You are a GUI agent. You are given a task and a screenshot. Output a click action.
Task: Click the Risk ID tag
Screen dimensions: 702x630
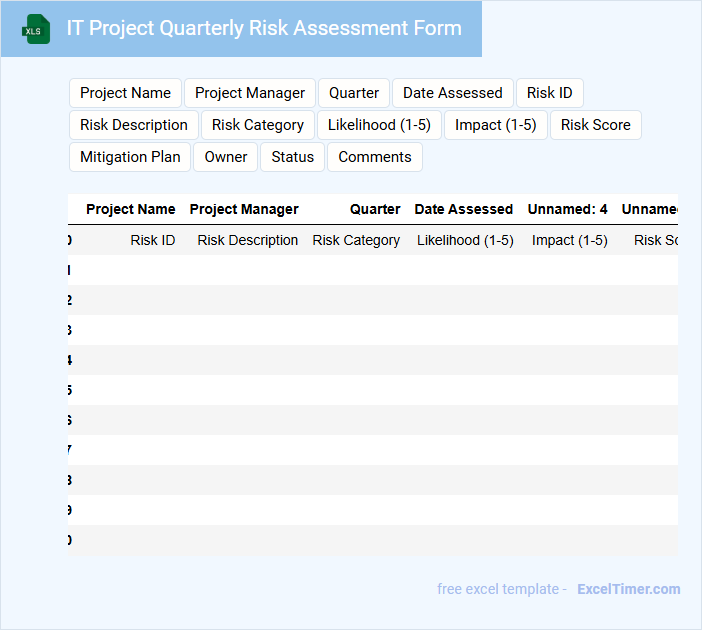pyautogui.click(x=549, y=93)
